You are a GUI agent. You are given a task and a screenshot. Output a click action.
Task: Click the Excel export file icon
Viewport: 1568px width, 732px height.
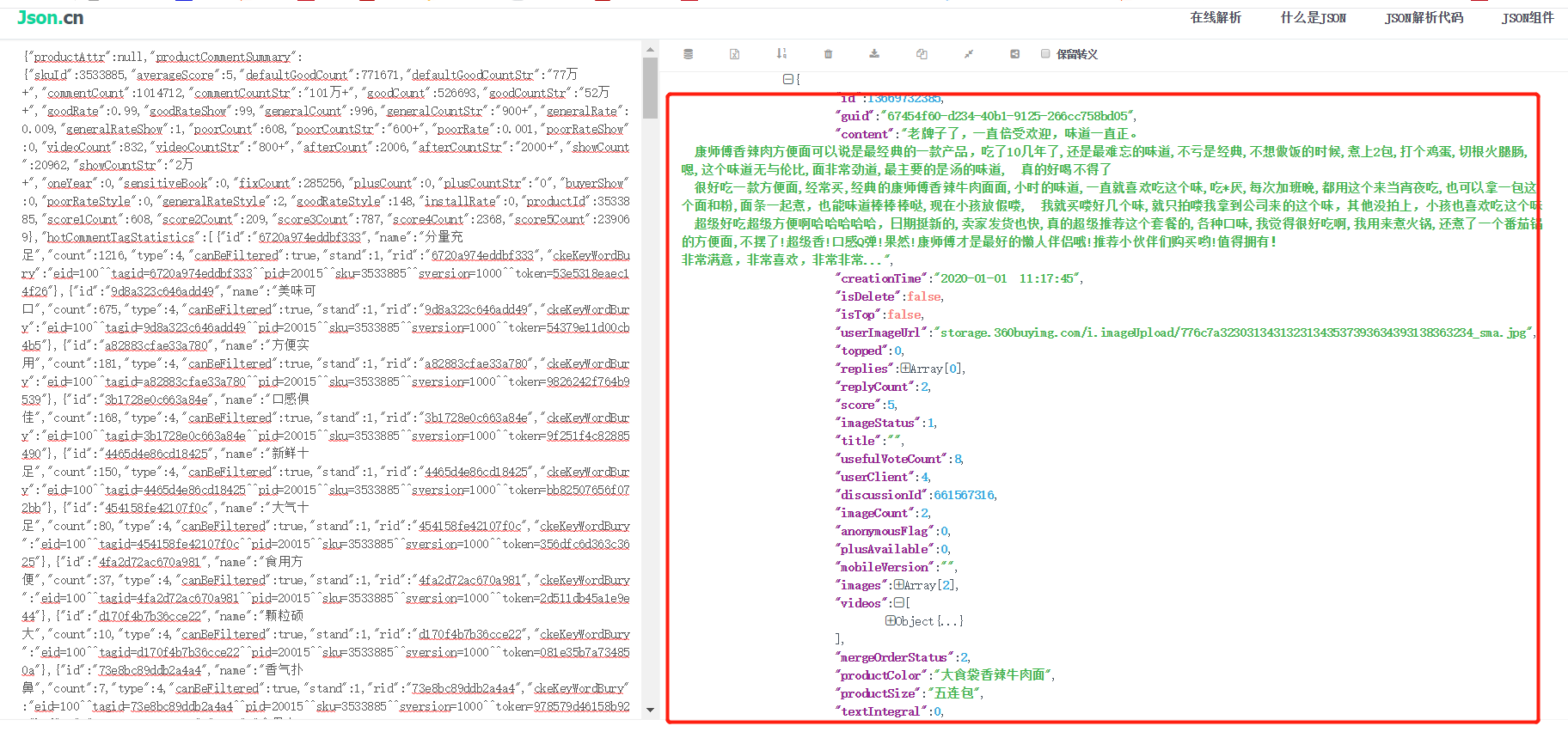tap(734, 54)
